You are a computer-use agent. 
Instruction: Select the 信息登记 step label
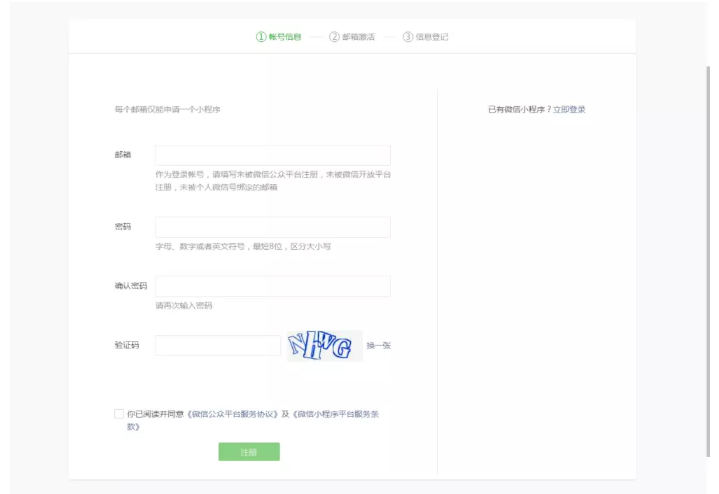pyautogui.click(x=432, y=37)
